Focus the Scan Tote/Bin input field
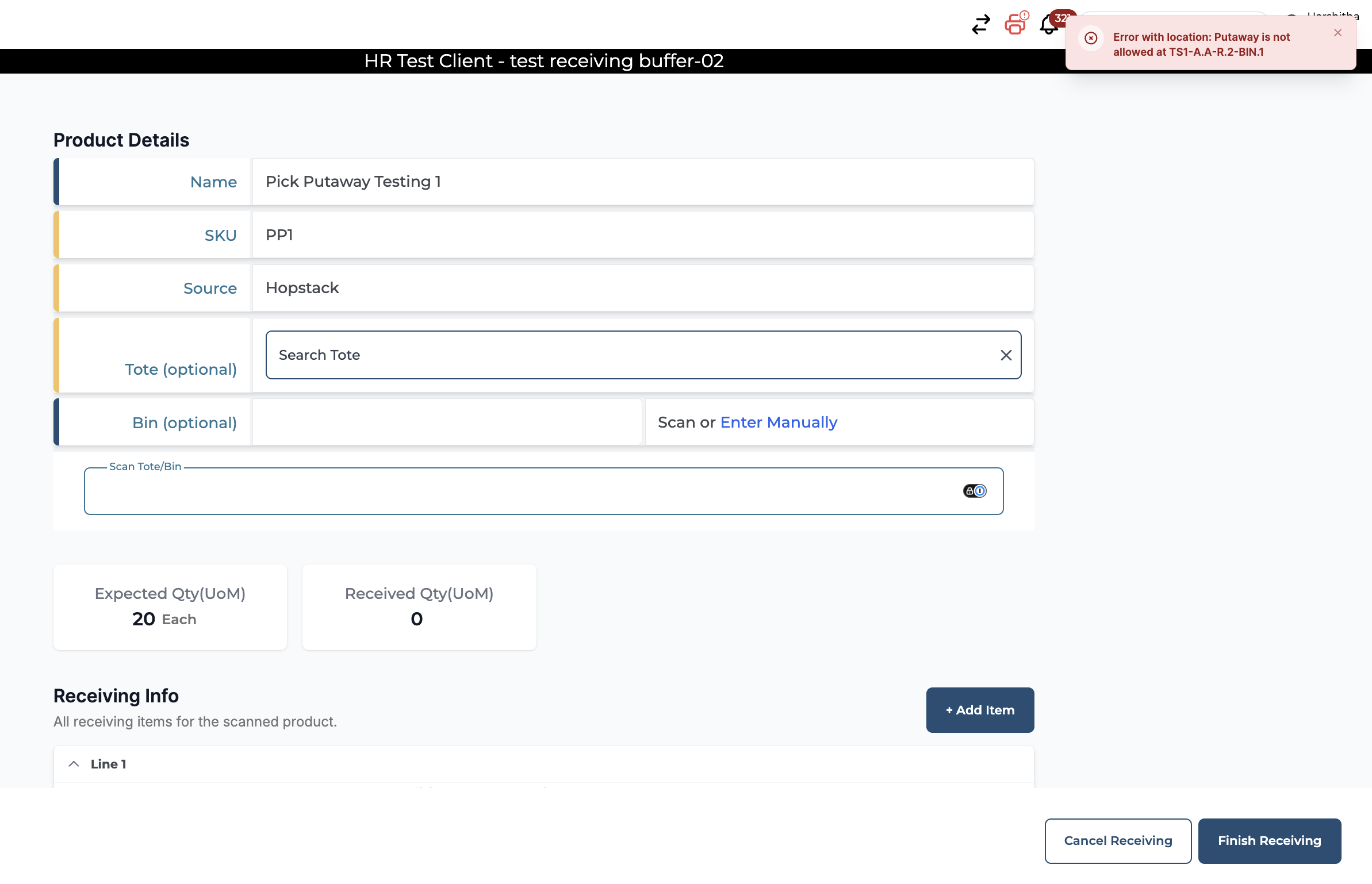The image size is (1372, 884). coord(543,491)
